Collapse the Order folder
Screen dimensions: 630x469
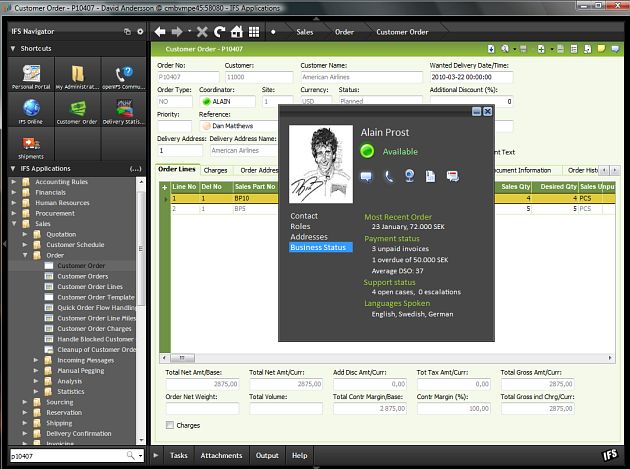tap(25, 255)
